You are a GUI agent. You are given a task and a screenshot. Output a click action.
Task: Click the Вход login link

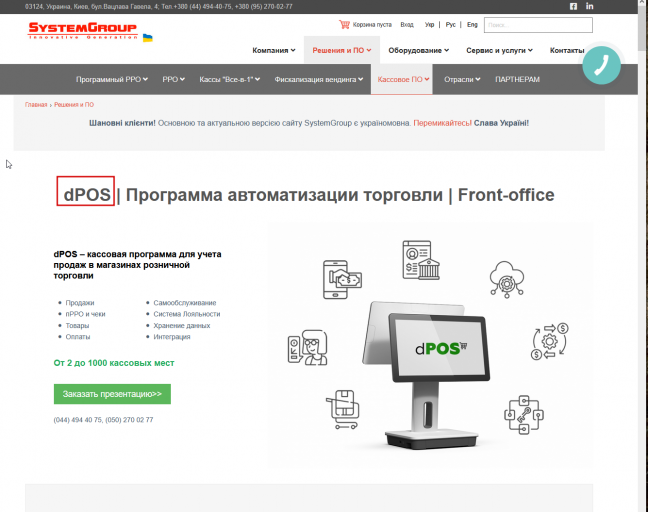(x=407, y=25)
